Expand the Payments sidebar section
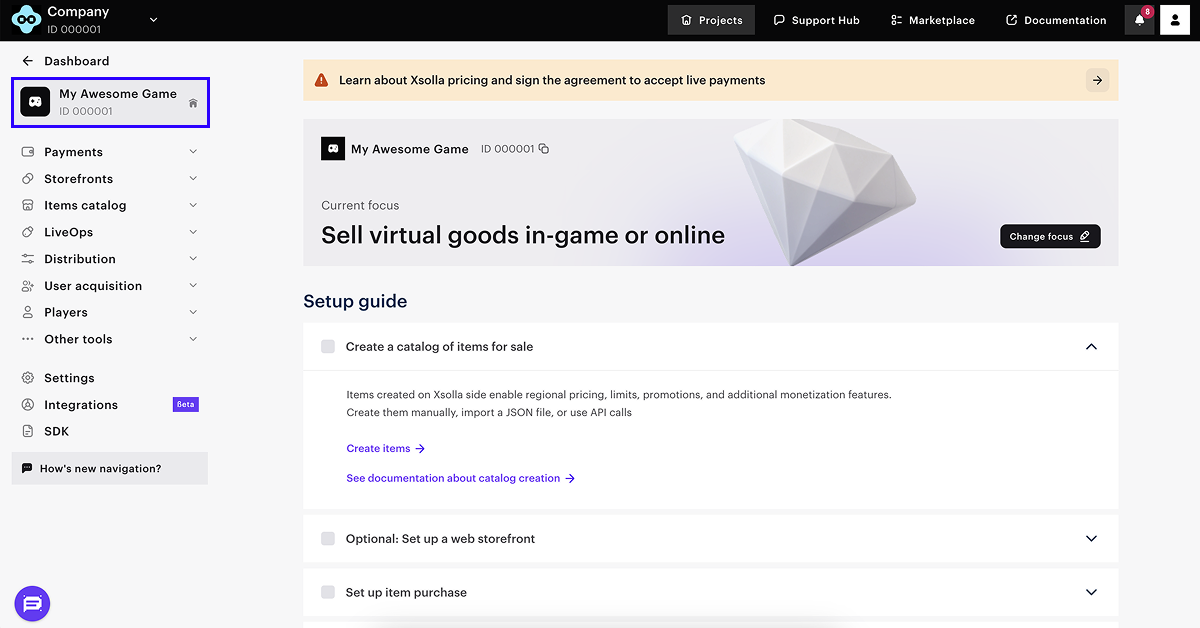 click(193, 152)
